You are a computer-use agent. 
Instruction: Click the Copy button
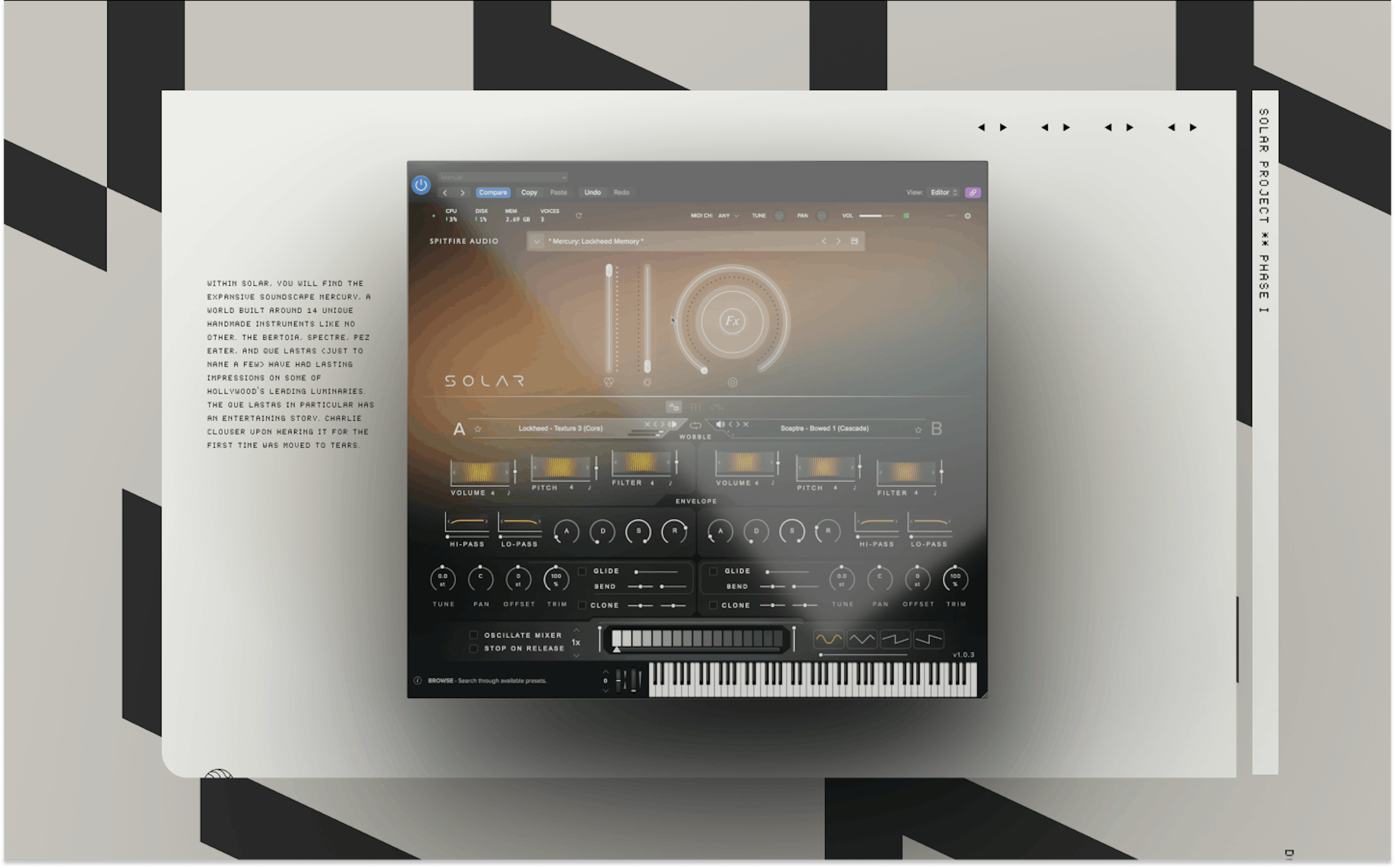(529, 192)
